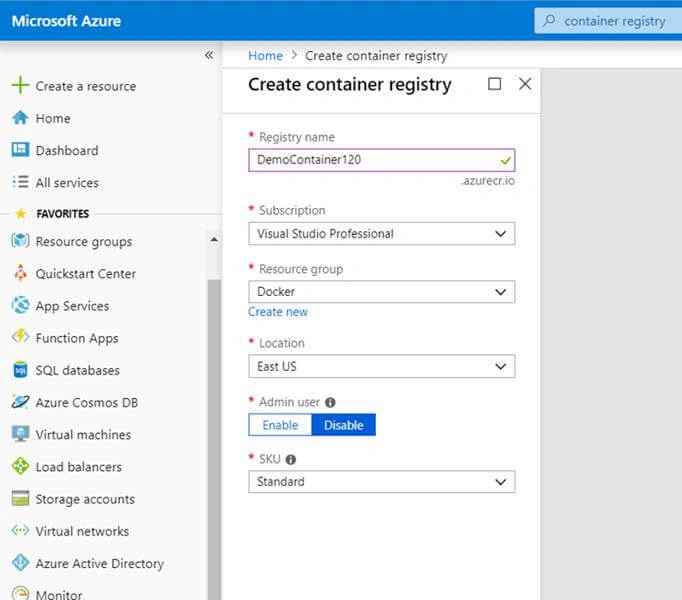Click the search magnifier icon
The height and width of the screenshot is (600, 682).
(549, 20)
